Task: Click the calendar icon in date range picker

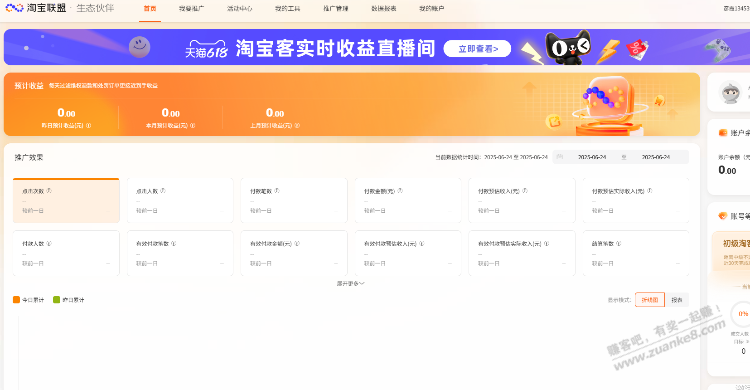Action: click(x=560, y=157)
